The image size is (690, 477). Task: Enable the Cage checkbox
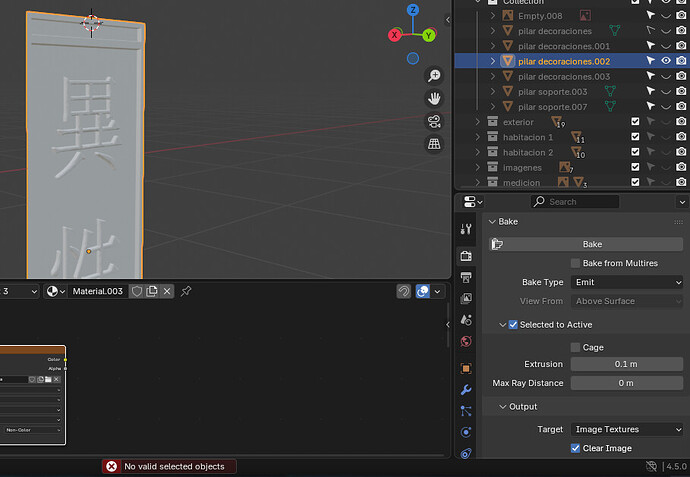click(575, 348)
